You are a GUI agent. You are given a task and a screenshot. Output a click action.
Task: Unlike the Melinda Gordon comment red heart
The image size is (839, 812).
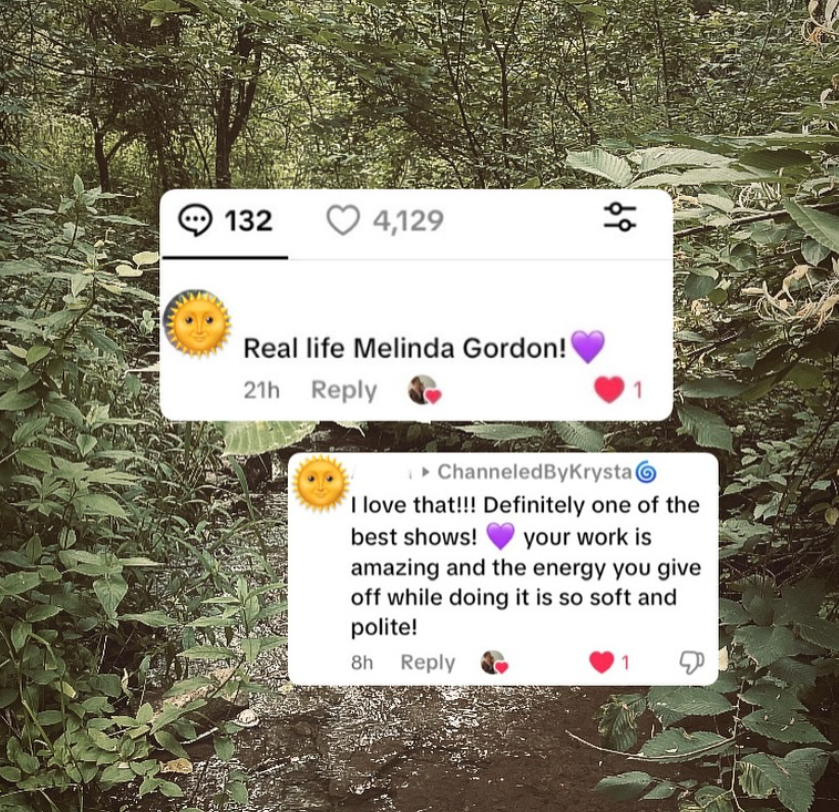pos(609,389)
